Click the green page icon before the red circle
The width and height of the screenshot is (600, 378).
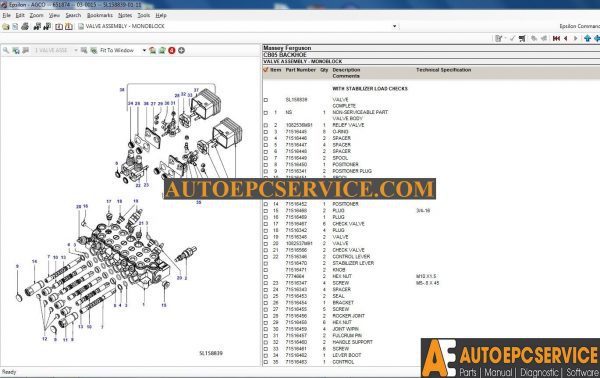[x=162, y=51]
